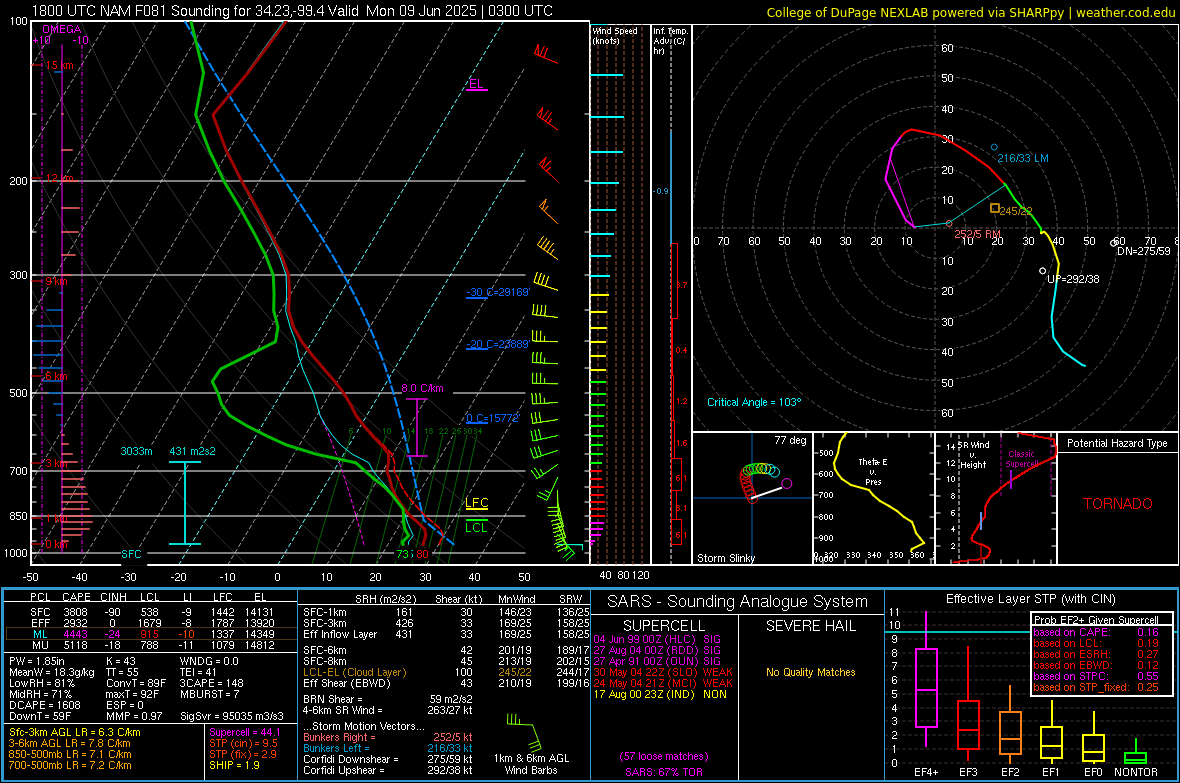
Task: Click the purple "Classic Supercell" label
Action: click(1021, 459)
